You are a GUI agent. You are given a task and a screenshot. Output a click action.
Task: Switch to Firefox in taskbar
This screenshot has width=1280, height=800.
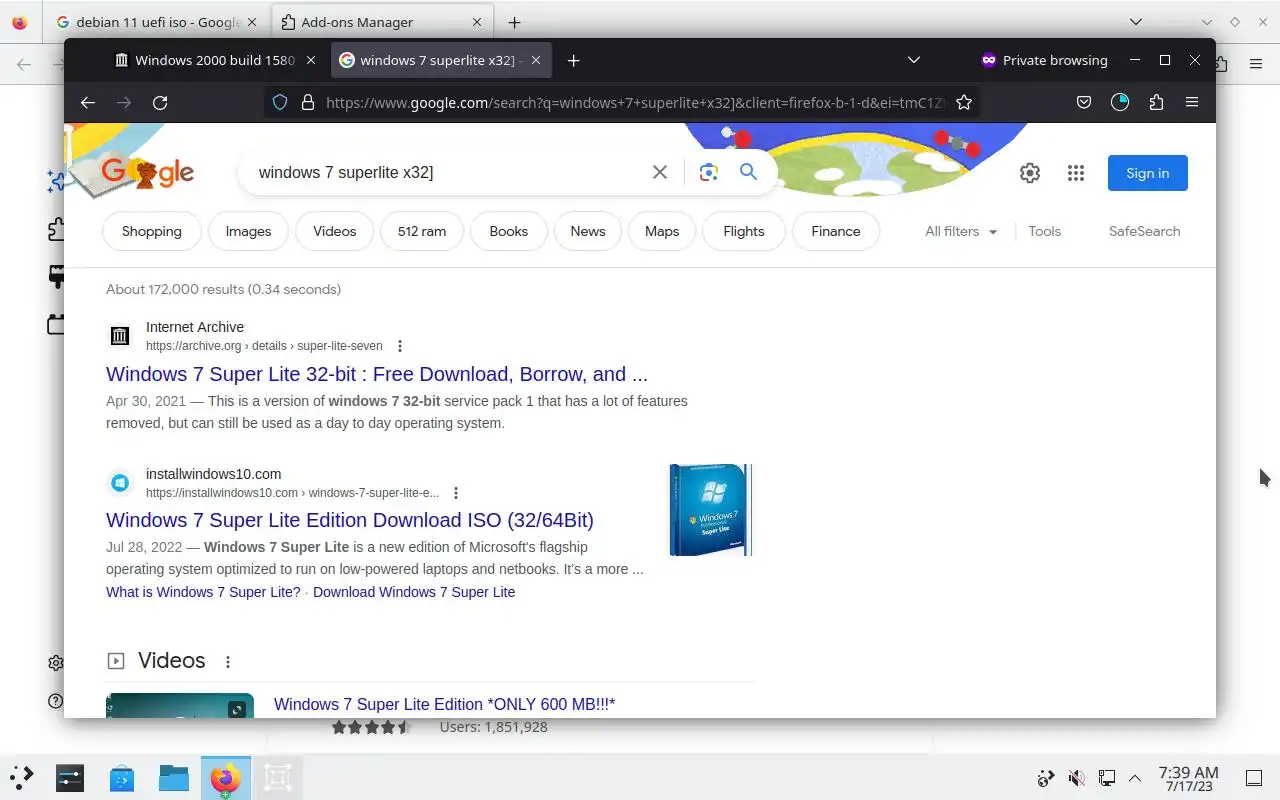226,777
